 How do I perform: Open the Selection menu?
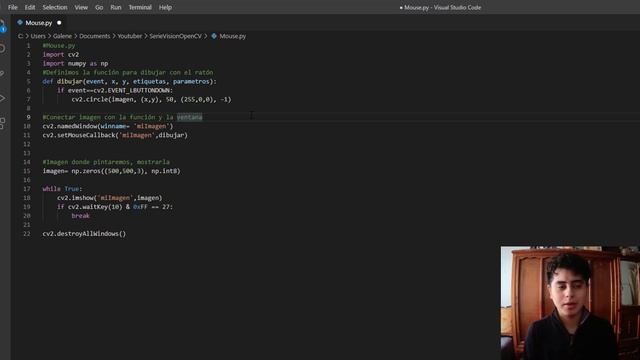[55, 7]
